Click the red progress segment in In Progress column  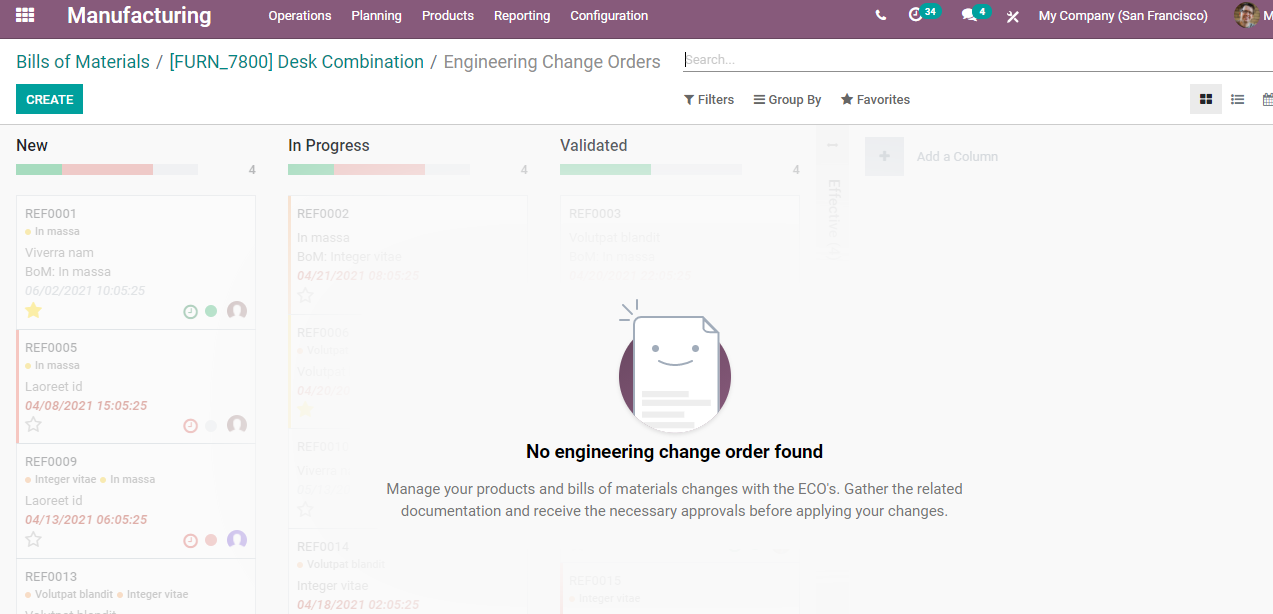point(379,169)
